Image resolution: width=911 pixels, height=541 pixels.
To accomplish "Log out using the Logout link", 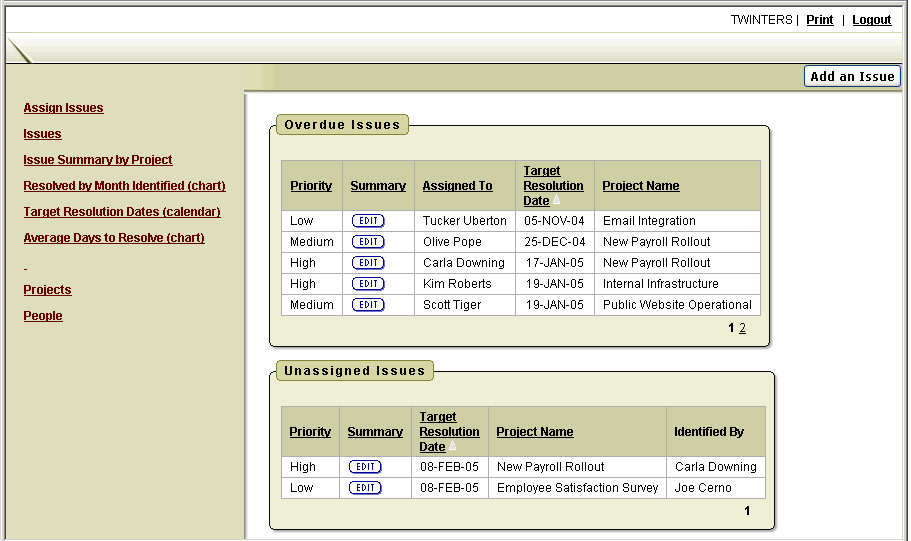I will pyautogui.click(x=871, y=20).
